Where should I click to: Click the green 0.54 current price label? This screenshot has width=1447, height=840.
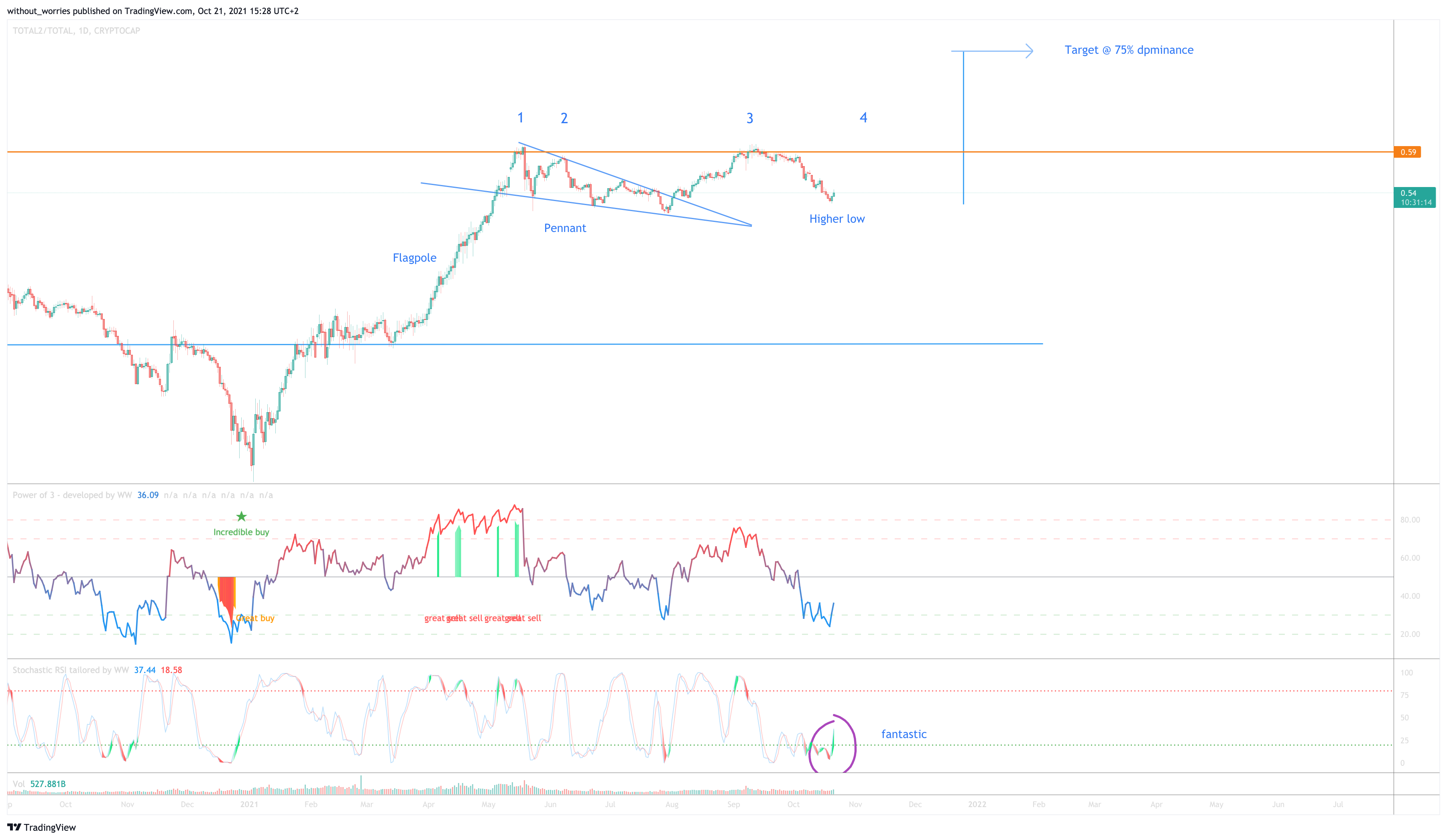click(x=1415, y=197)
